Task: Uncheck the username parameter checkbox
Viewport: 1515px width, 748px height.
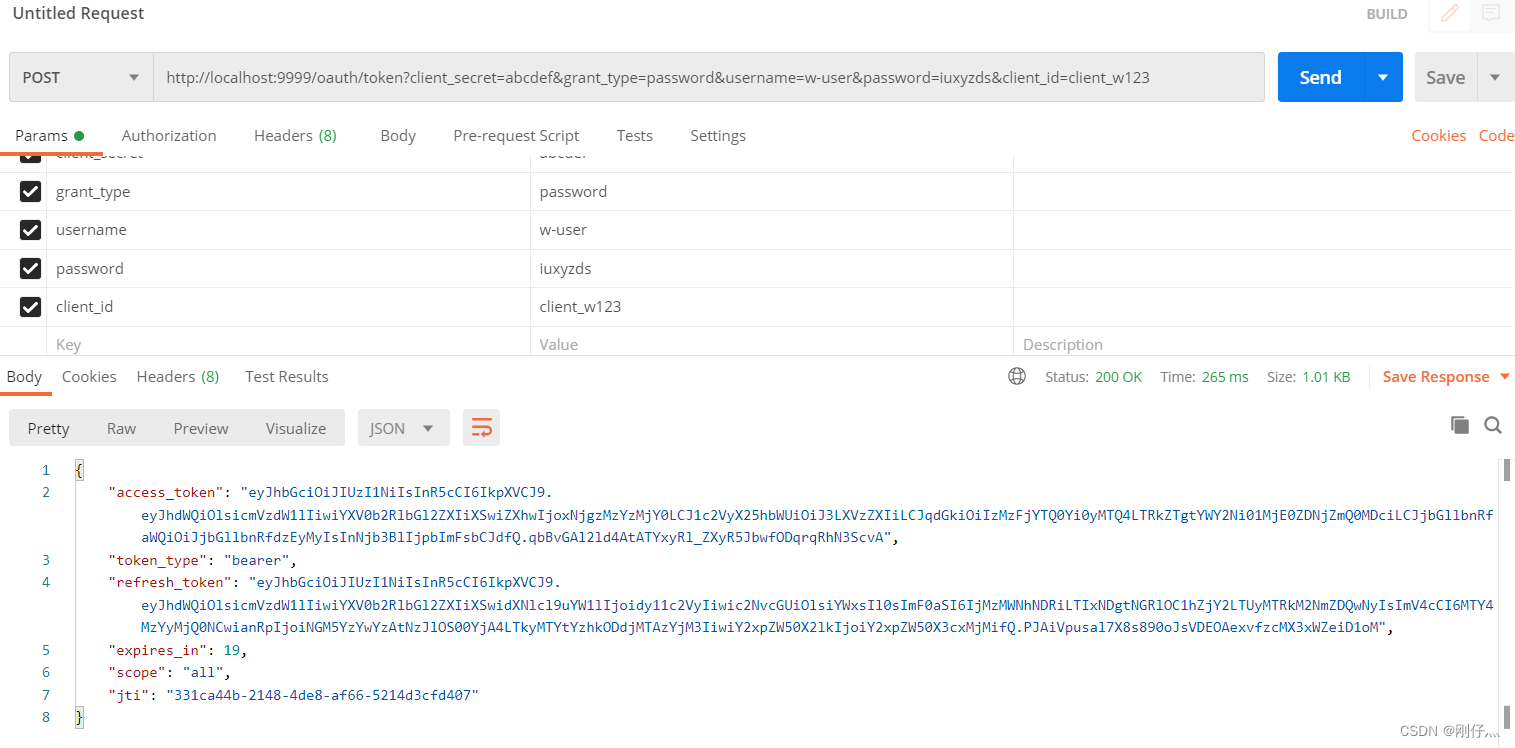Action: 30,230
